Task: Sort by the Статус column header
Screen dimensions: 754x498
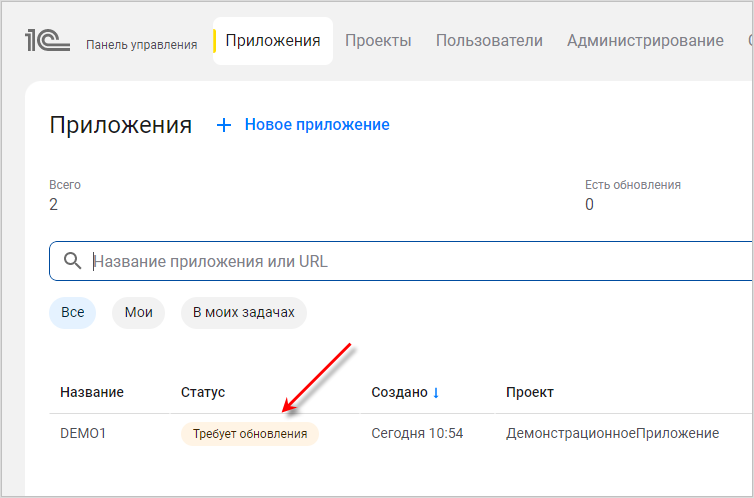Action: pyautogui.click(x=203, y=392)
